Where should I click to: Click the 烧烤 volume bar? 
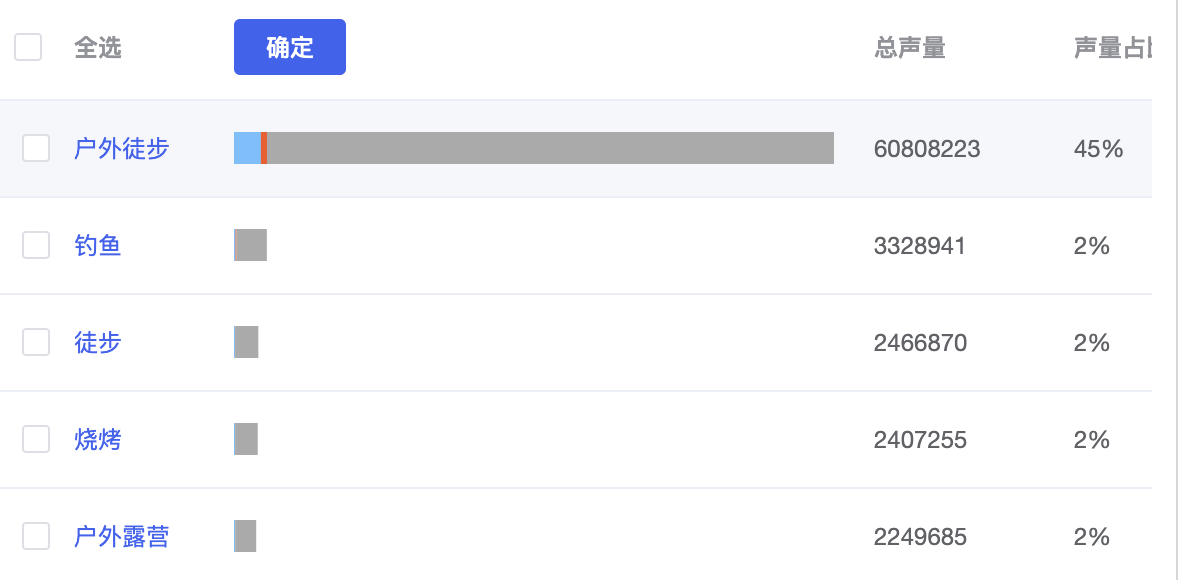tap(246, 439)
